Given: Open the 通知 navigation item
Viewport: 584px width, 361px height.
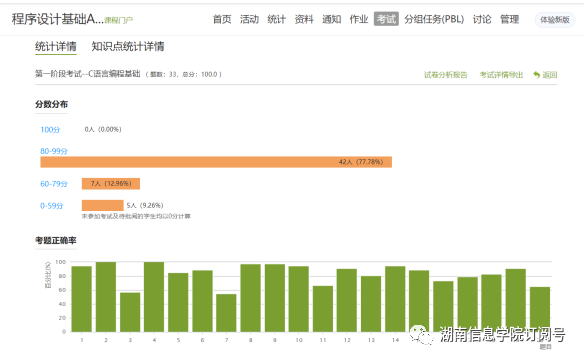Looking at the screenshot, I should click(x=331, y=19).
